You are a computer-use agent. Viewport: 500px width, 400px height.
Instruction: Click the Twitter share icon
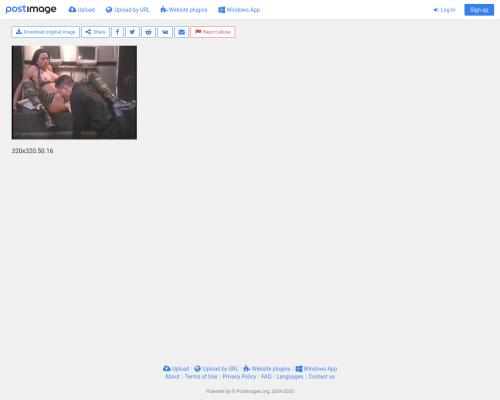(x=132, y=32)
